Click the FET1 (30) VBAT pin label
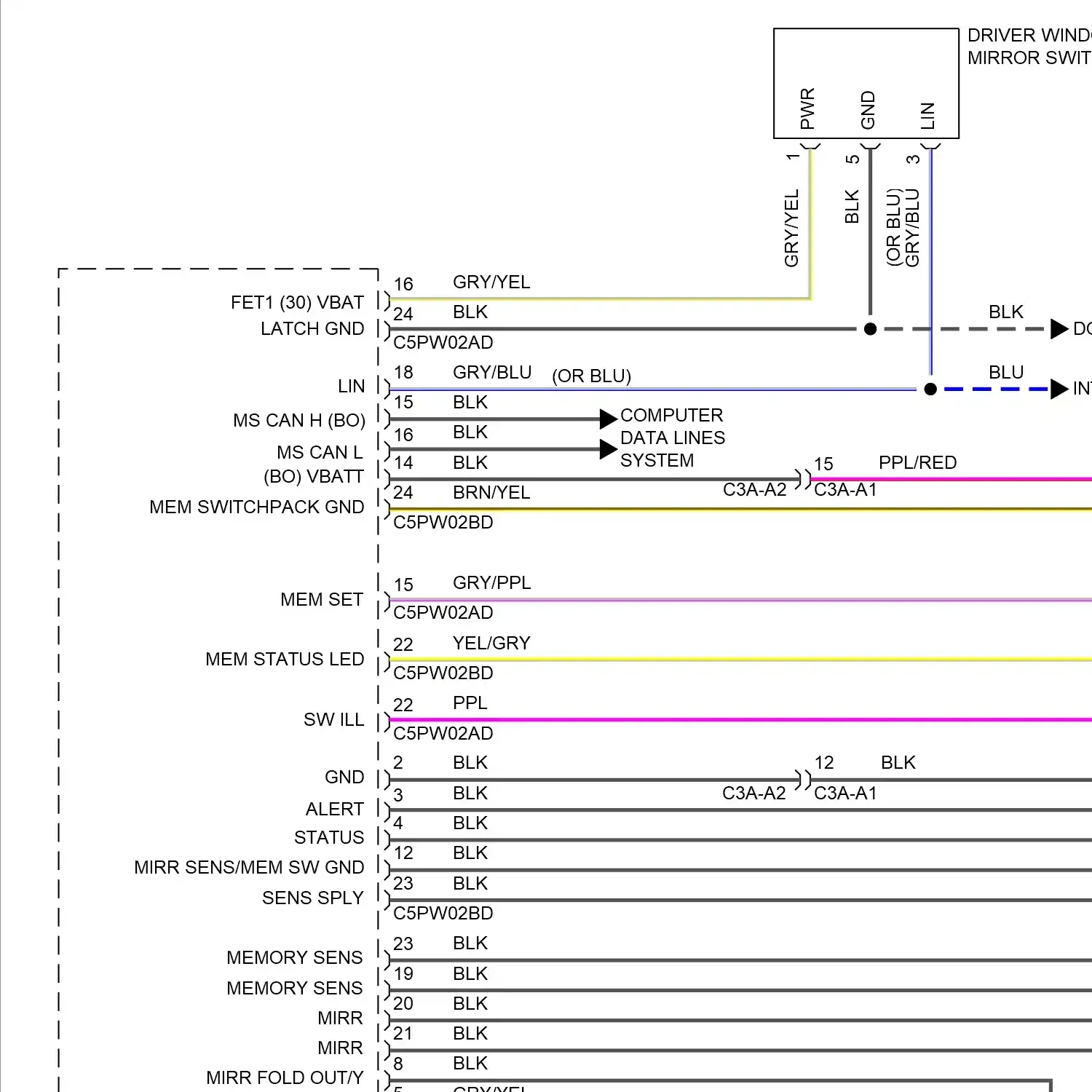This screenshot has width=1092, height=1092. [297, 302]
